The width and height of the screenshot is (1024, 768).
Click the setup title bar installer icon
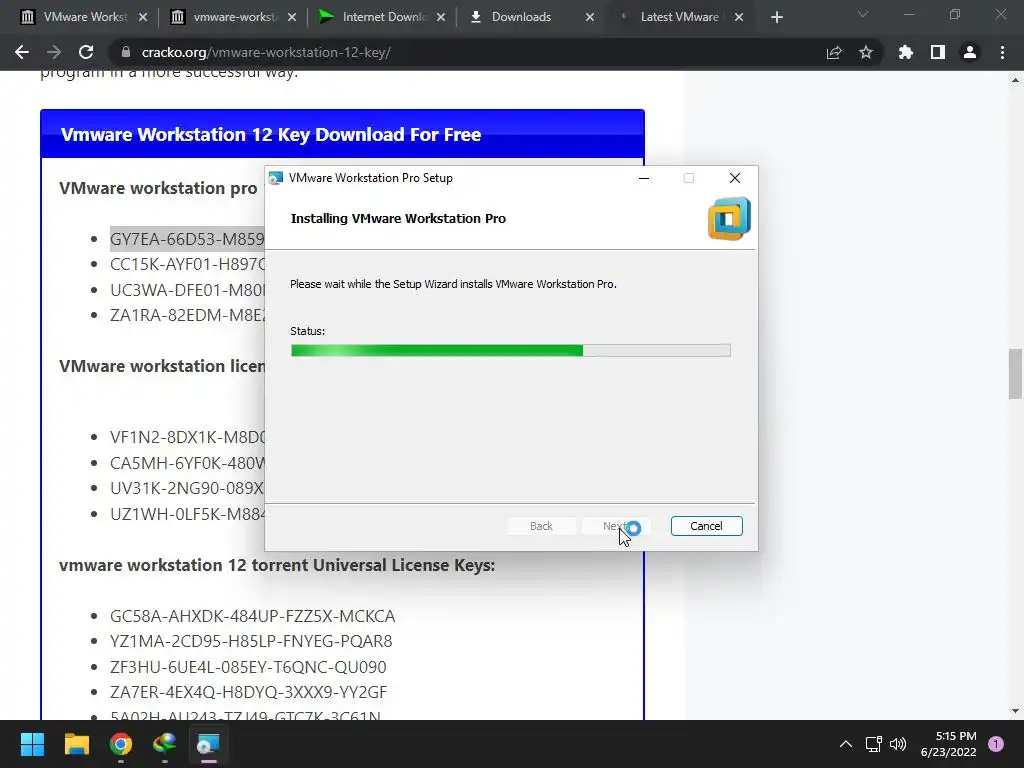pyautogui.click(x=276, y=178)
